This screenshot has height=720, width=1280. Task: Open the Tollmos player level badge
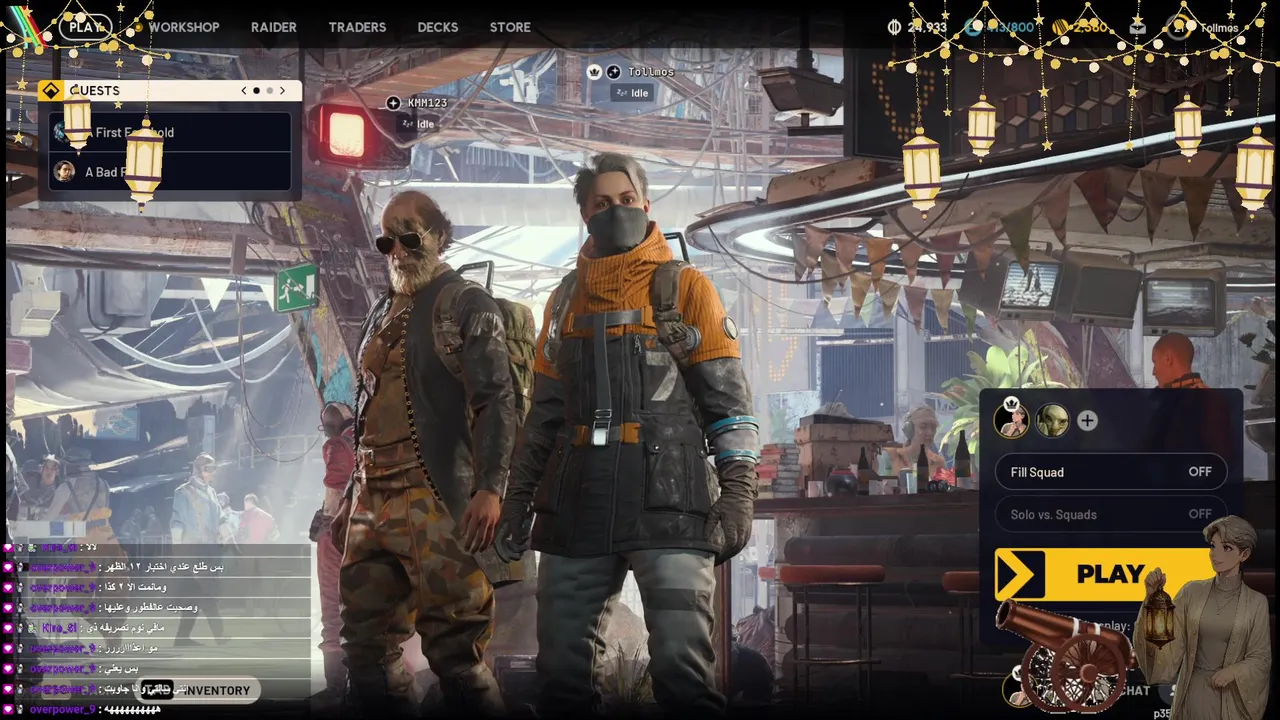pos(1178,27)
